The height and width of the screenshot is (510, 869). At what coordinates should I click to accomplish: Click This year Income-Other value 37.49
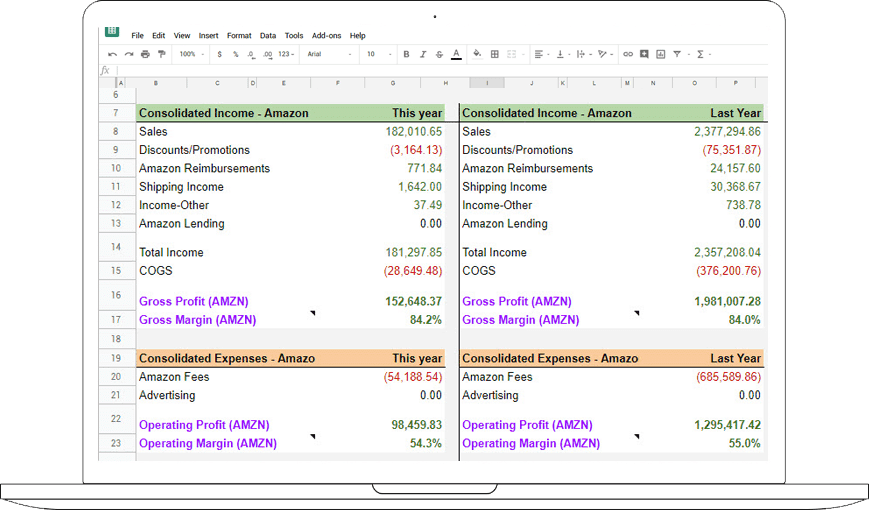pos(427,205)
